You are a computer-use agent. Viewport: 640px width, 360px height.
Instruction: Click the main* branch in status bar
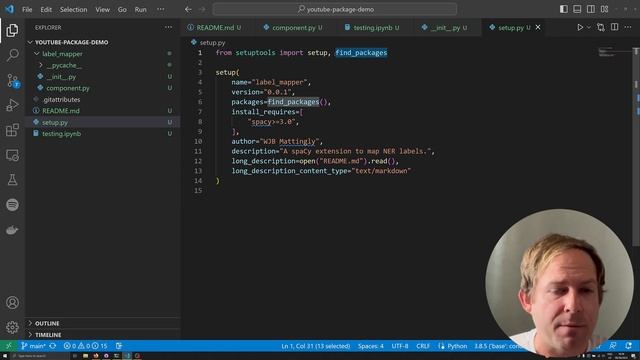click(x=33, y=346)
